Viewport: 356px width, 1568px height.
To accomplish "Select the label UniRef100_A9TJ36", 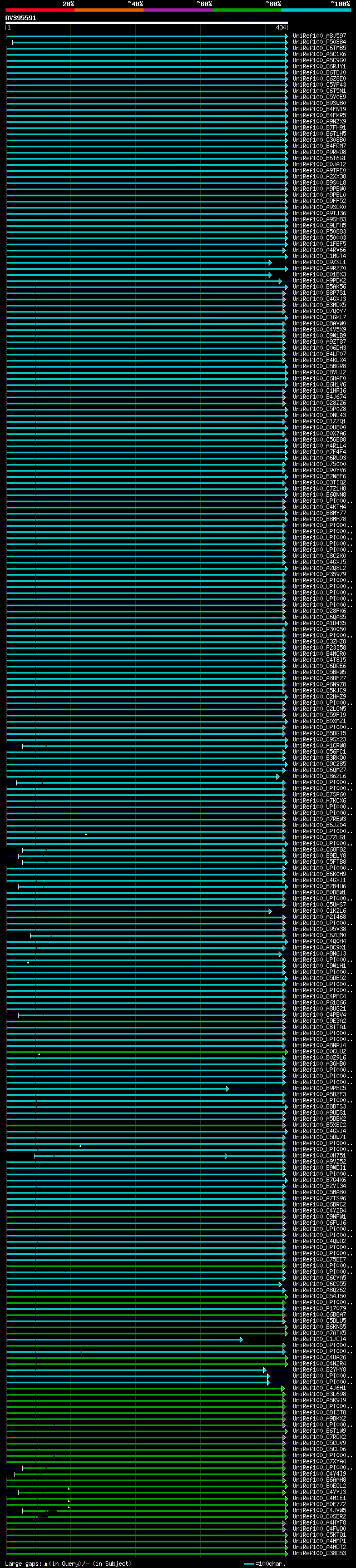I will [x=319, y=214].
